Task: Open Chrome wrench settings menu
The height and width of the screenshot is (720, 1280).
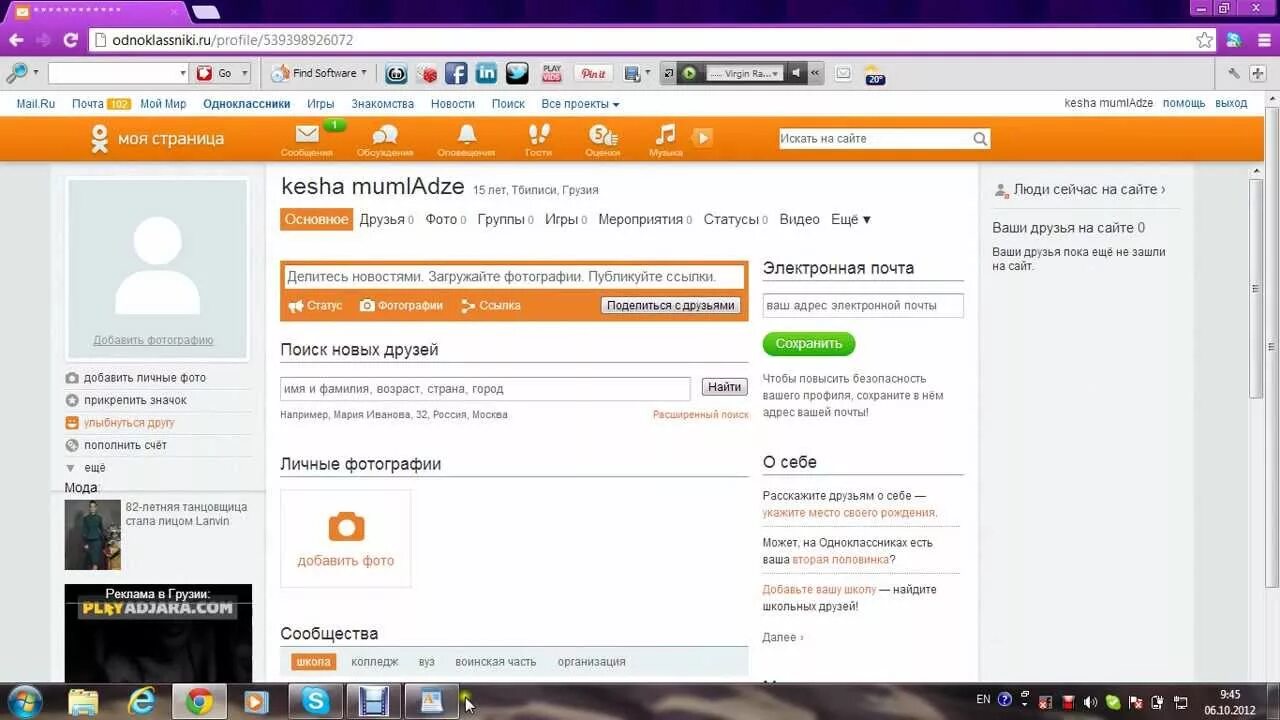Action: pyautogui.click(x=1234, y=73)
